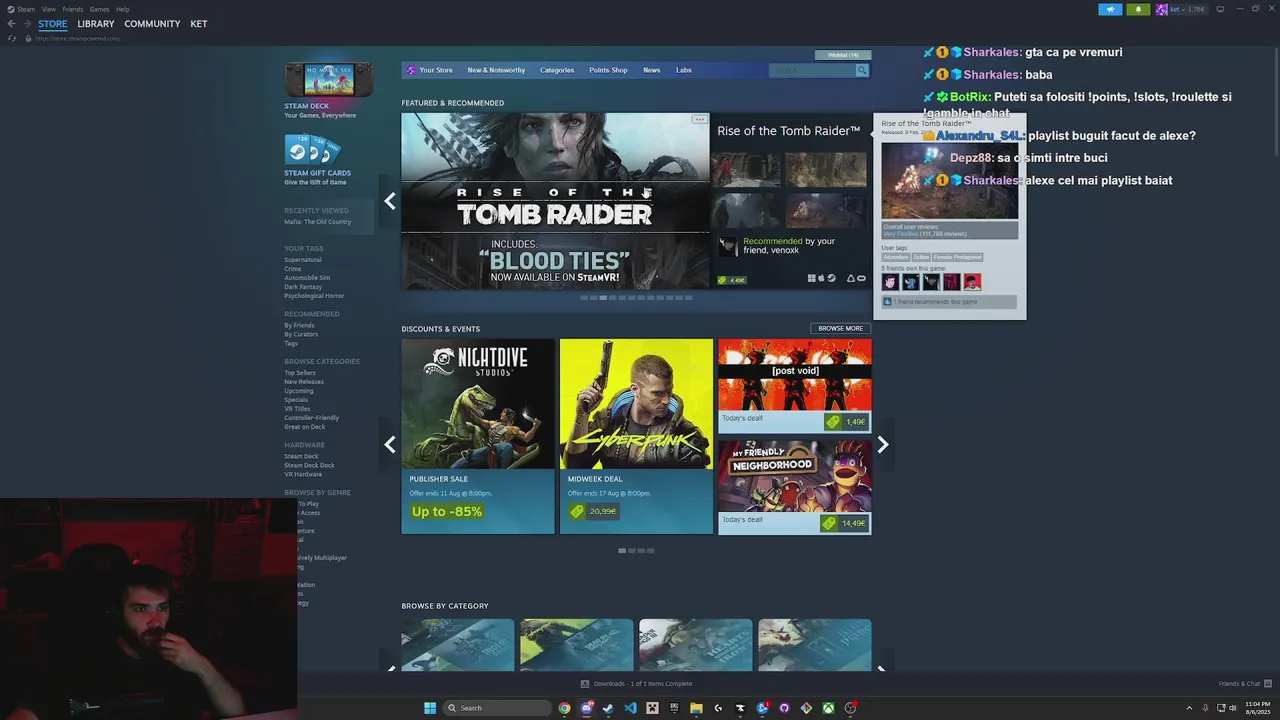The width and height of the screenshot is (1280, 720).
Task: Select the Dark Fantasy tag
Action: [303, 287]
